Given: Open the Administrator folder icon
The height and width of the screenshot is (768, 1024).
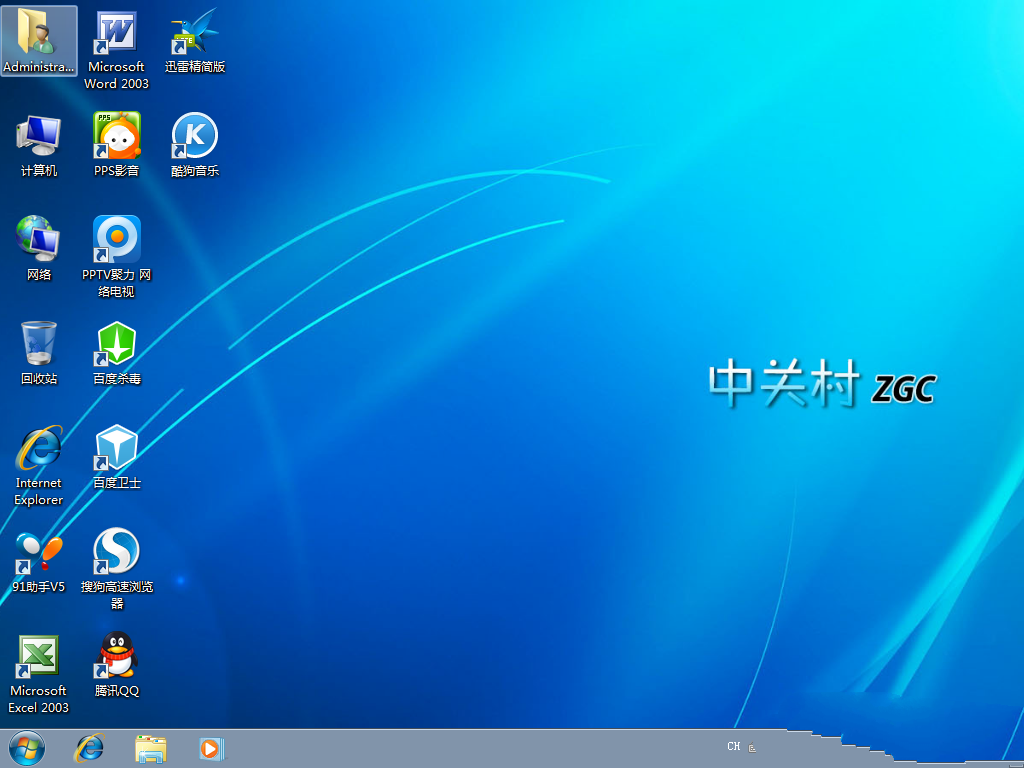Looking at the screenshot, I should point(38,40).
